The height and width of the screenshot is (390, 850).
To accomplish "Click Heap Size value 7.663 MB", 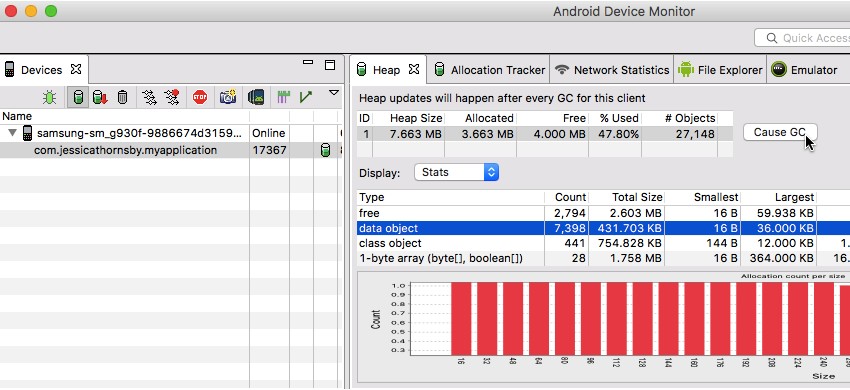I will tap(416, 133).
